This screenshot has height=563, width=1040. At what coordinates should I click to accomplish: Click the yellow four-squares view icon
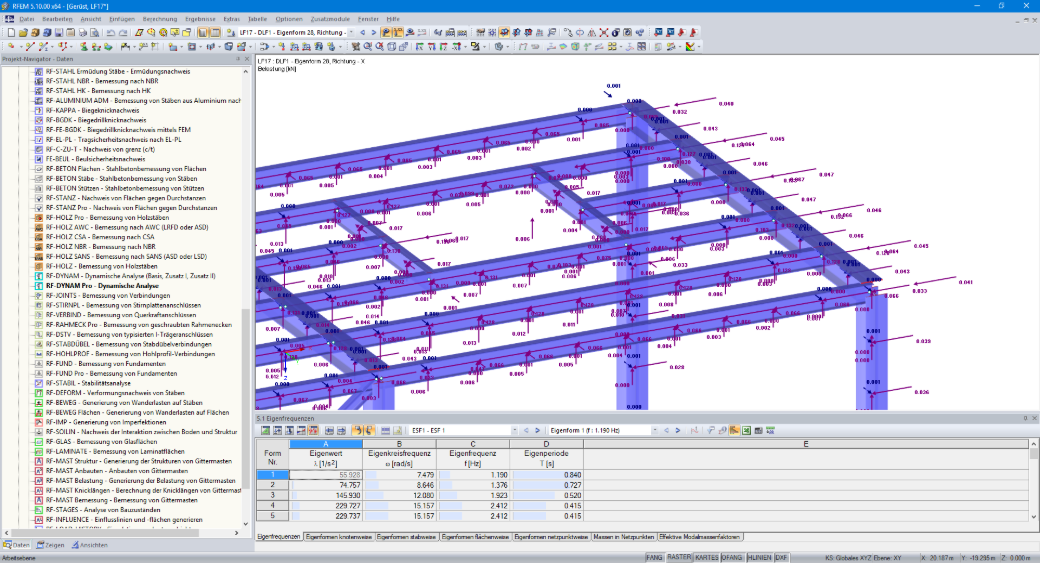pos(612,46)
